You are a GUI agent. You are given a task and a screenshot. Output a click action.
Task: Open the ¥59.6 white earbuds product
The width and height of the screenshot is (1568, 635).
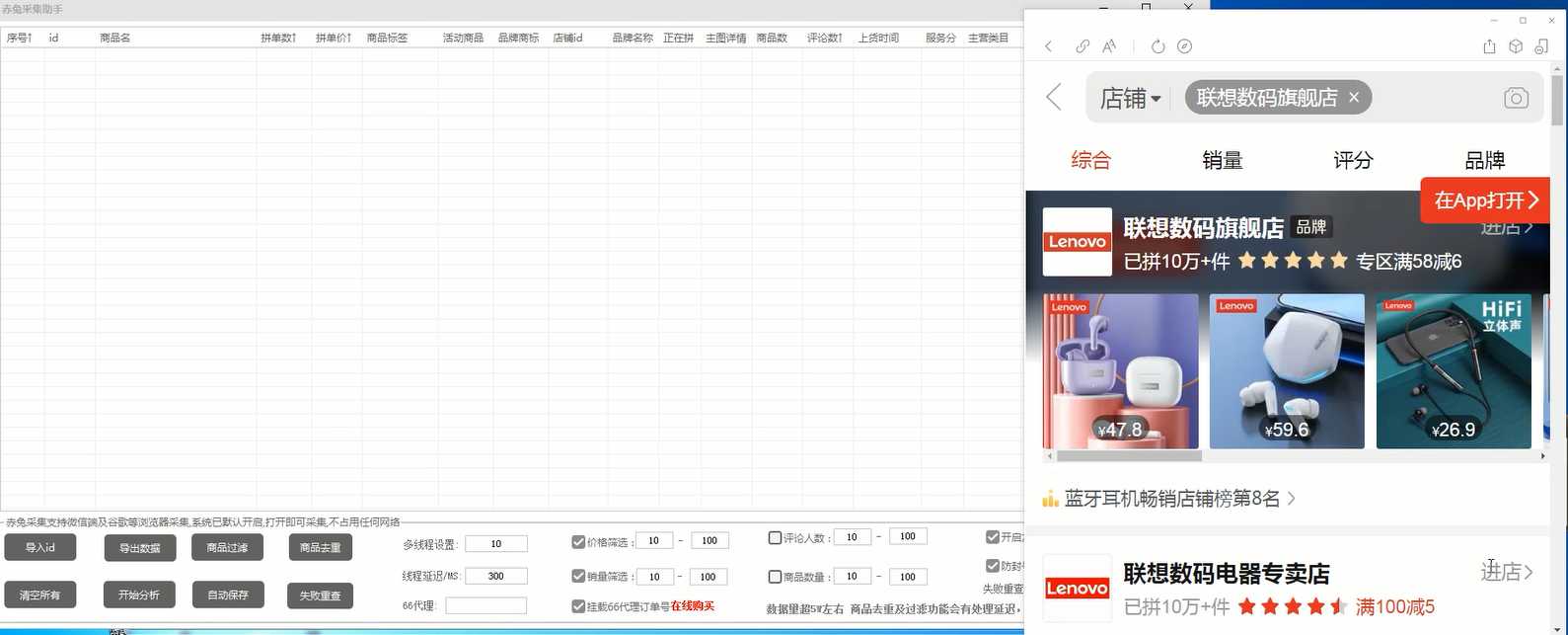point(1287,371)
